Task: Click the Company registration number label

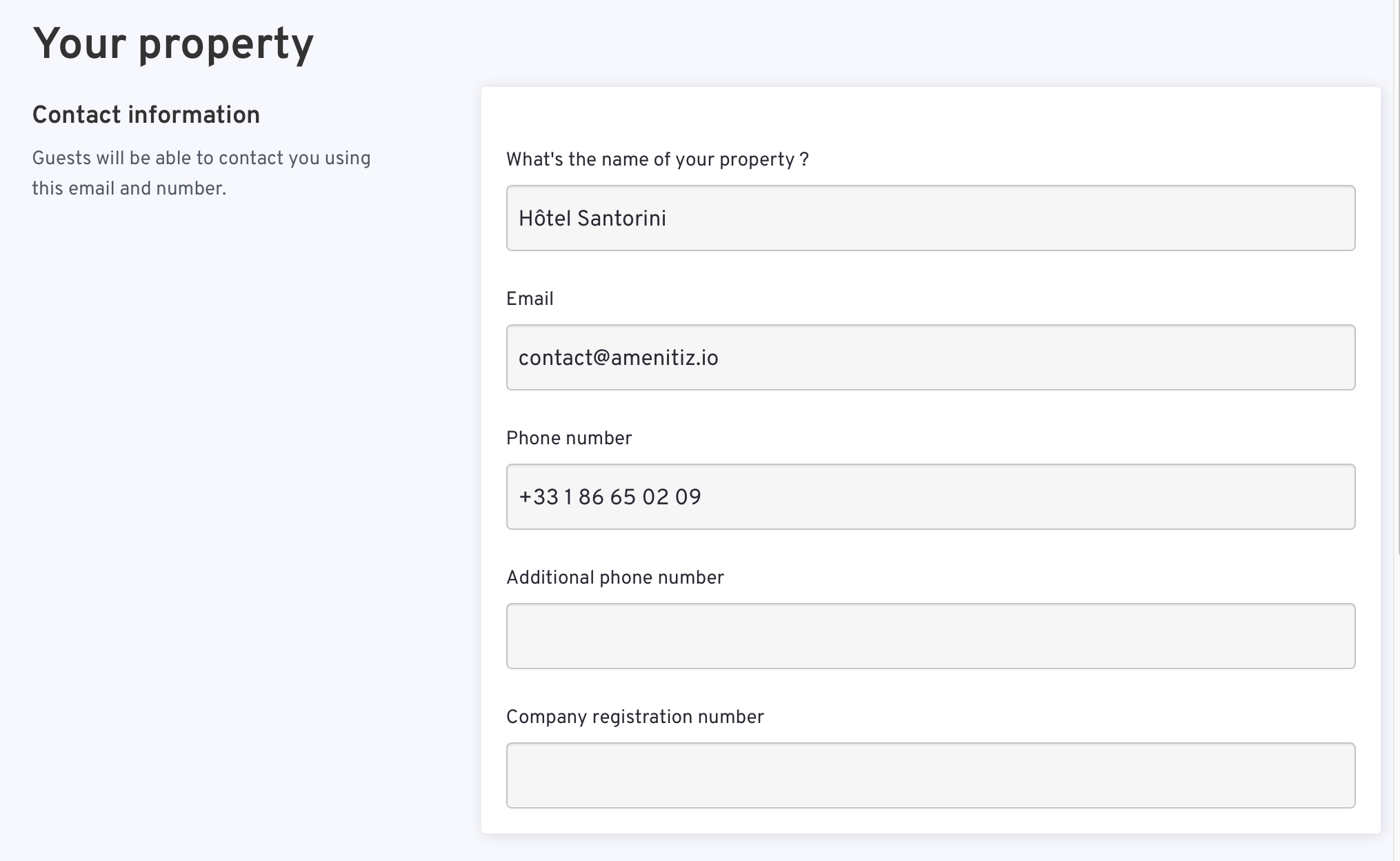Action: coord(635,717)
